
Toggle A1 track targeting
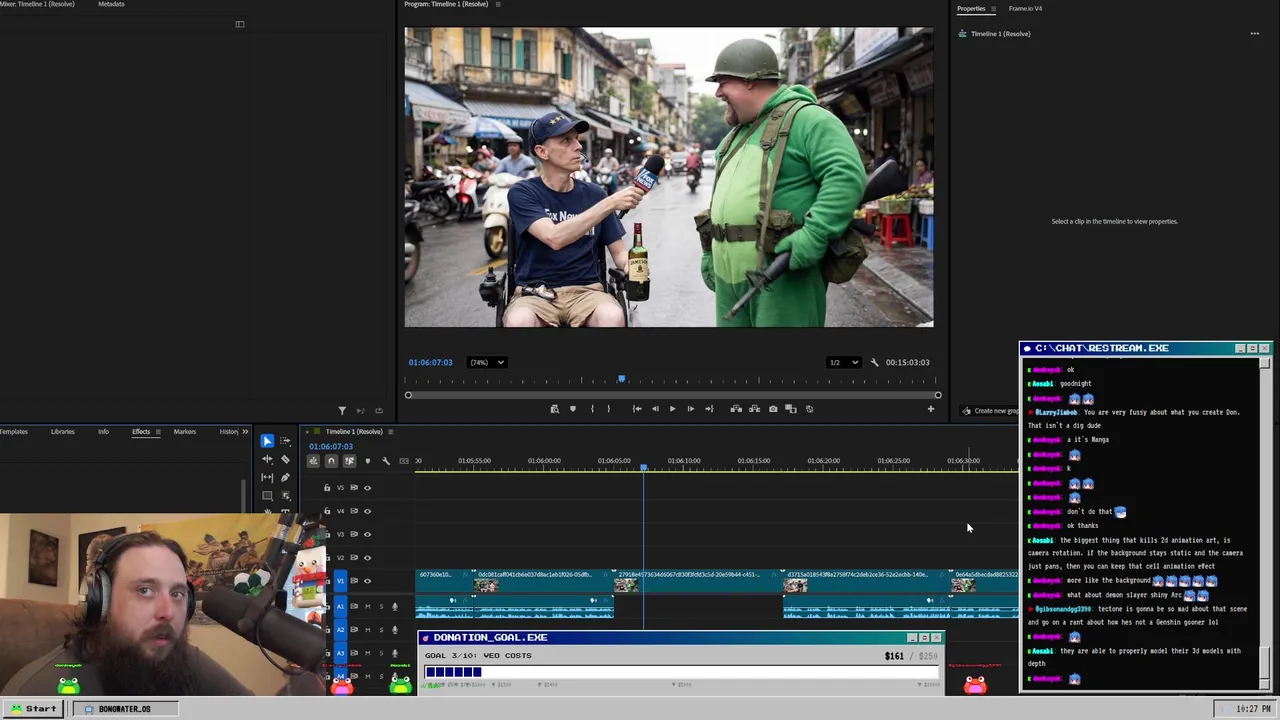tap(340, 606)
